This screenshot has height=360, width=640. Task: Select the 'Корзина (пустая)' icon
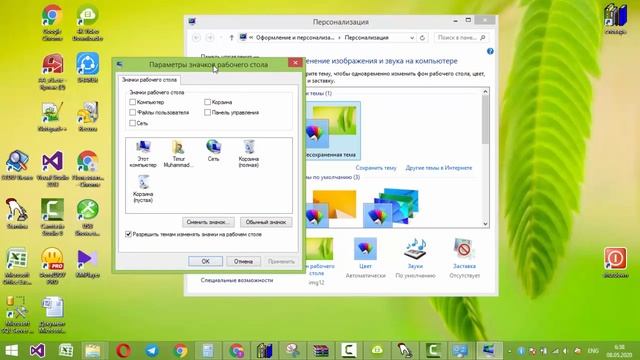click(x=143, y=189)
